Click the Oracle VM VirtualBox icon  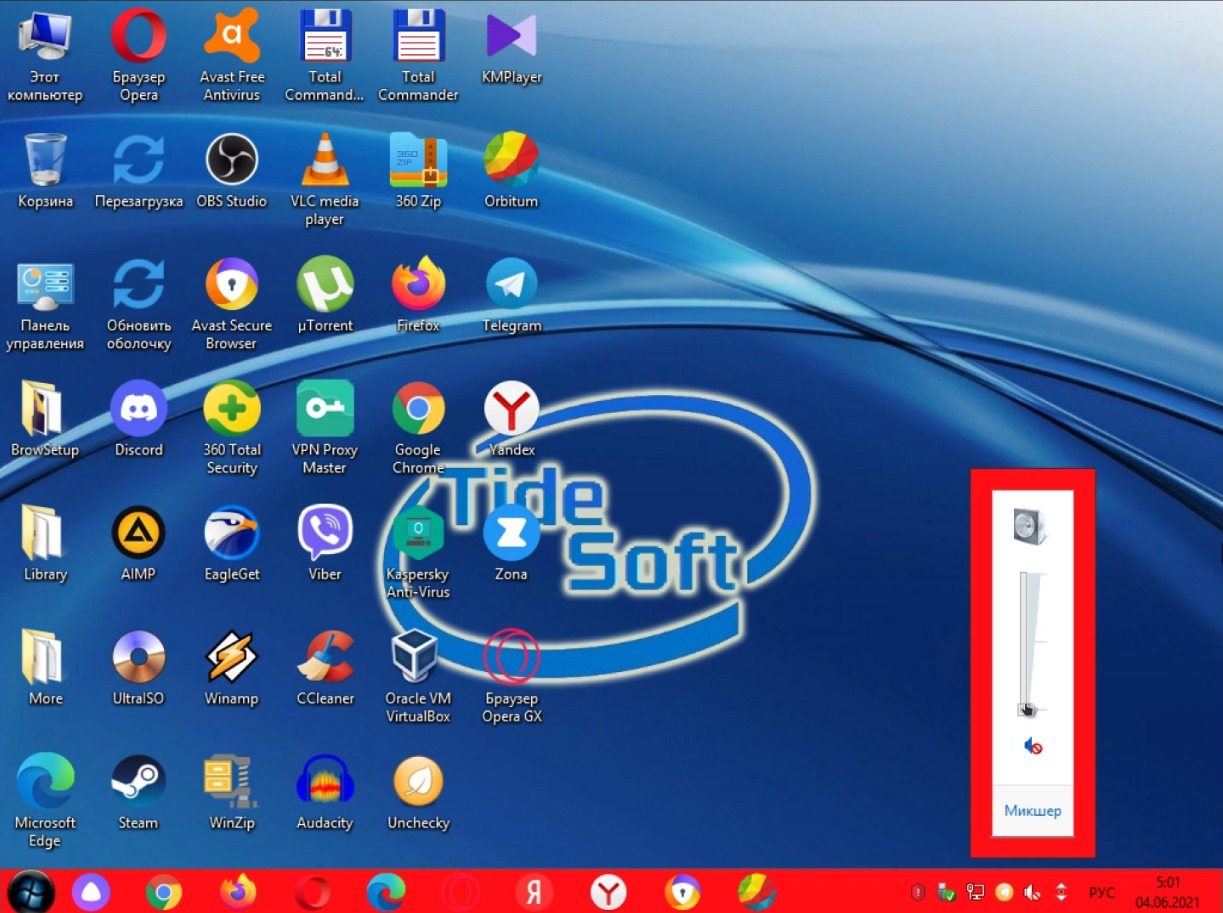418,658
